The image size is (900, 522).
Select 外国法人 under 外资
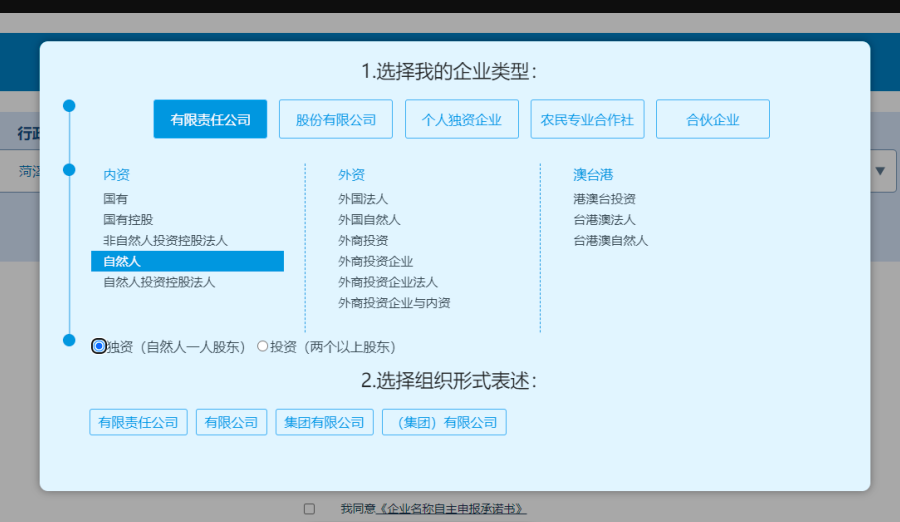click(x=363, y=199)
